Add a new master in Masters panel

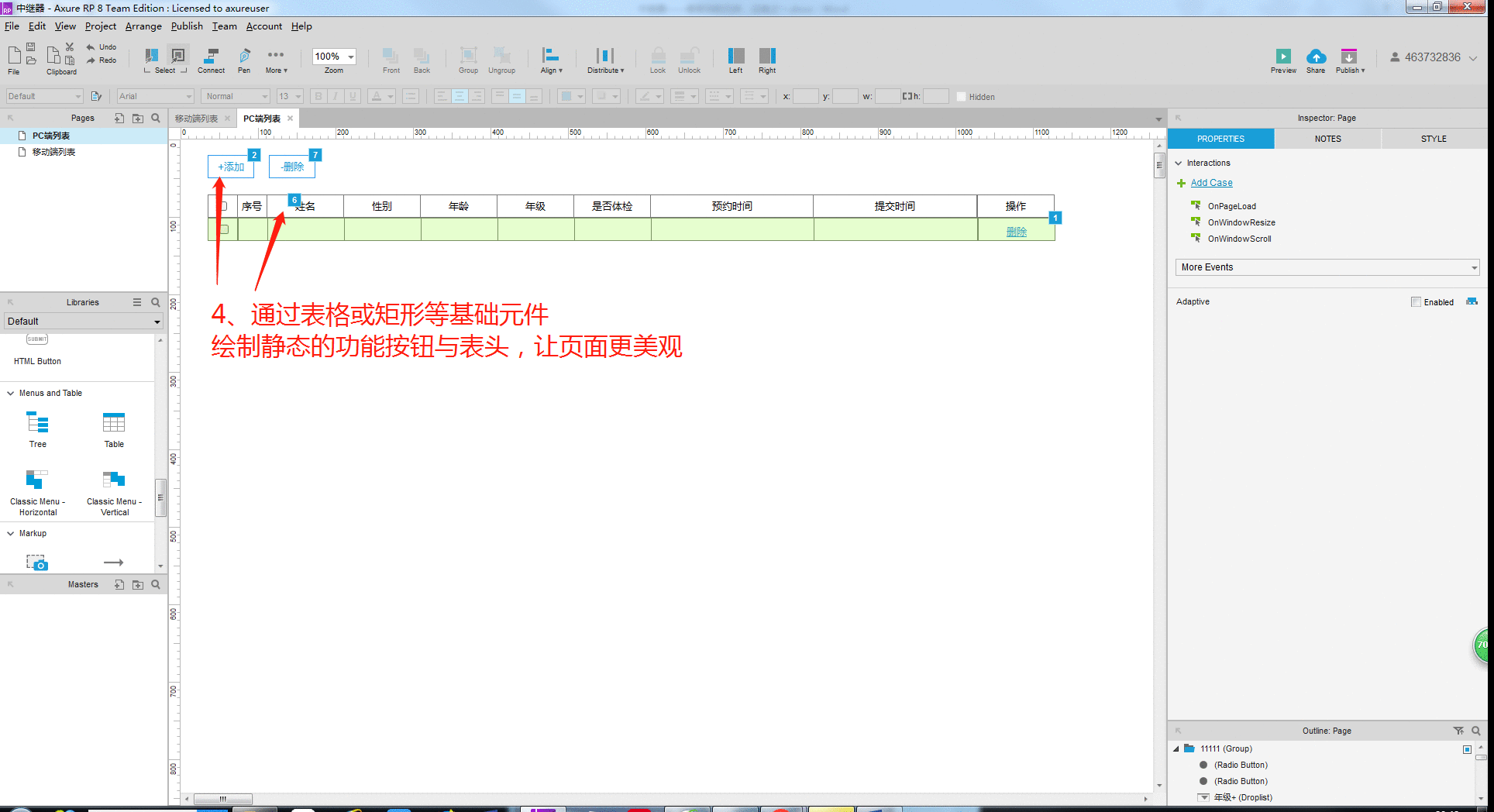pos(119,584)
